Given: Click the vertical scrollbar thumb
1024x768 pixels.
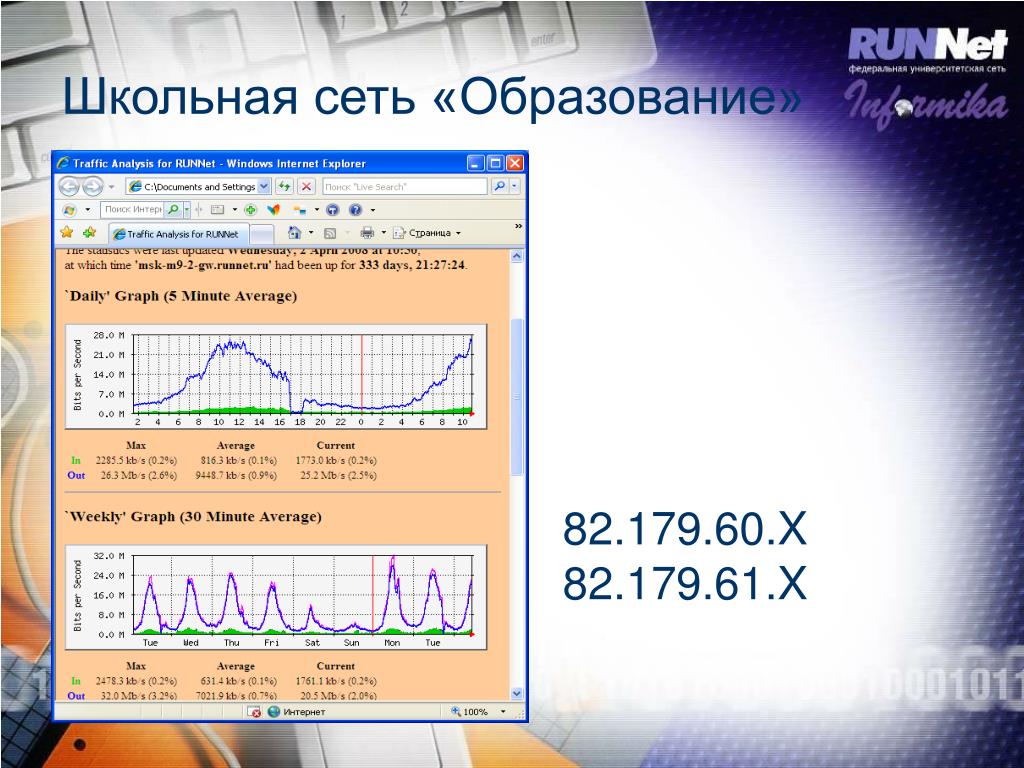Looking at the screenshot, I should [x=517, y=397].
